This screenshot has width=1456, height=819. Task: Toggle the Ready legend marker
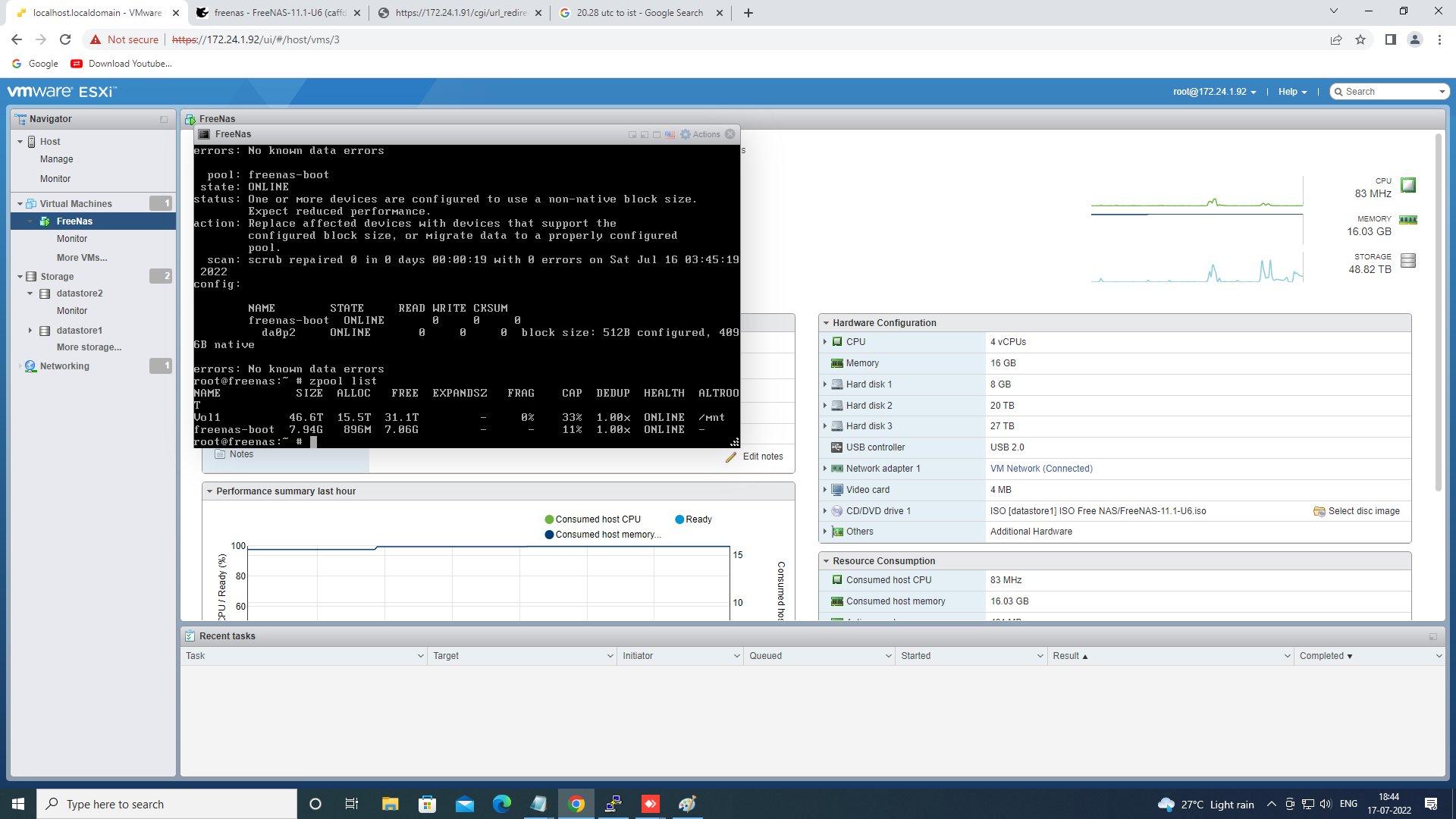(x=679, y=519)
